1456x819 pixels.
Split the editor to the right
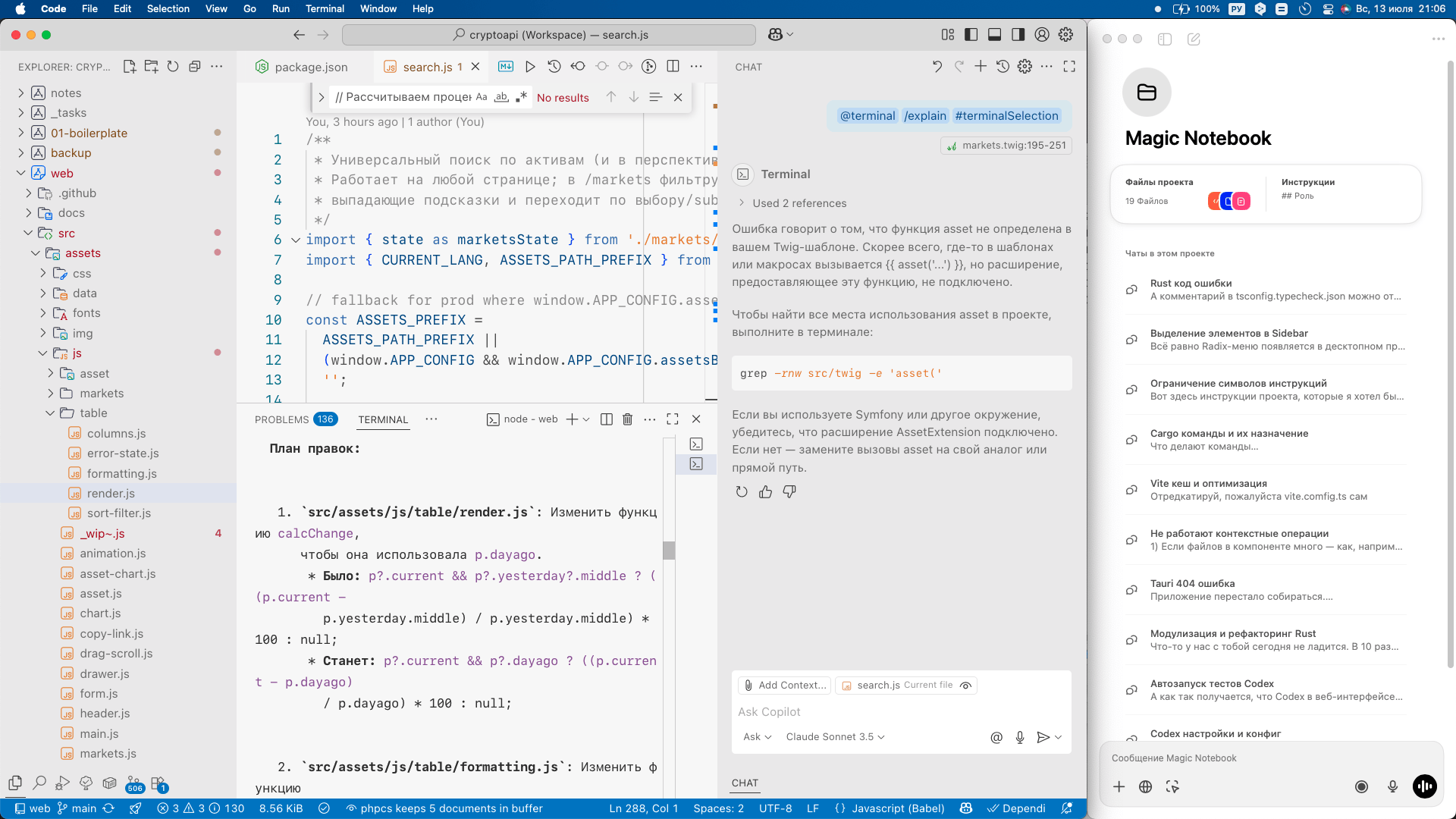click(x=673, y=67)
